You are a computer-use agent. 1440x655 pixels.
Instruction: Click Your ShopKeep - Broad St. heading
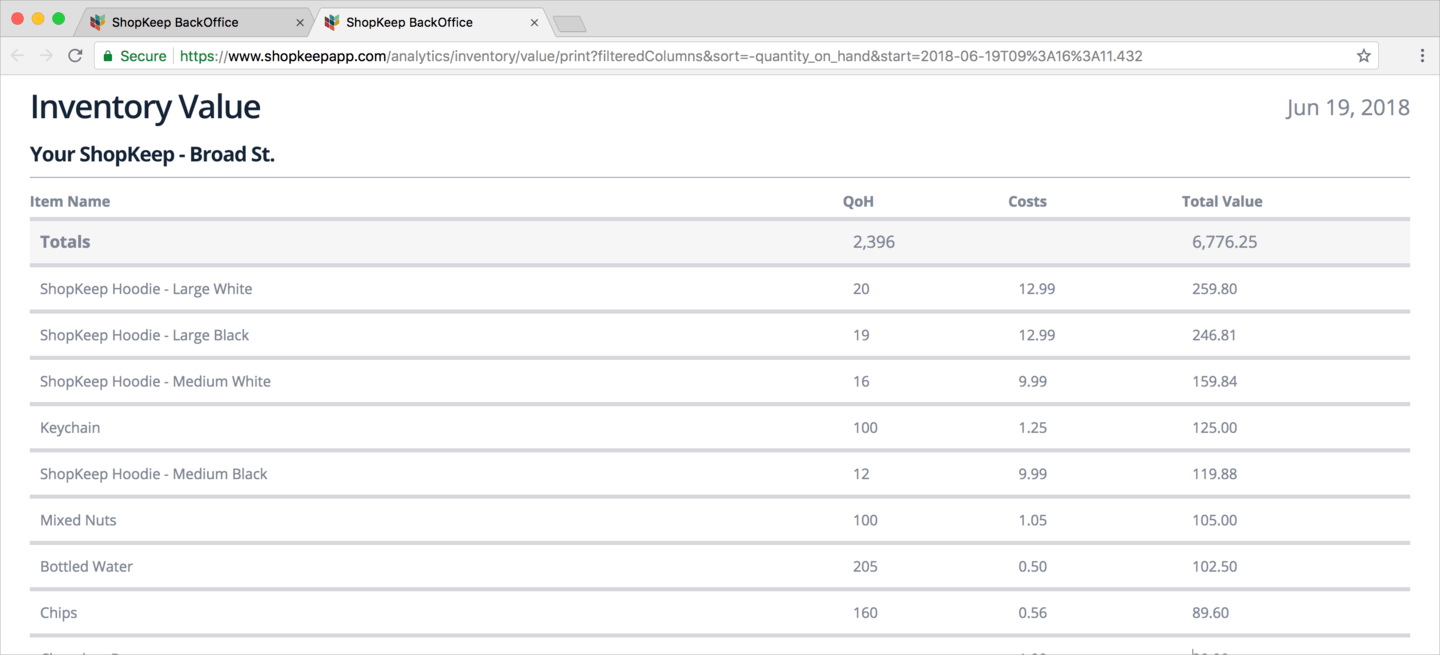pyautogui.click(x=152, y=155)
